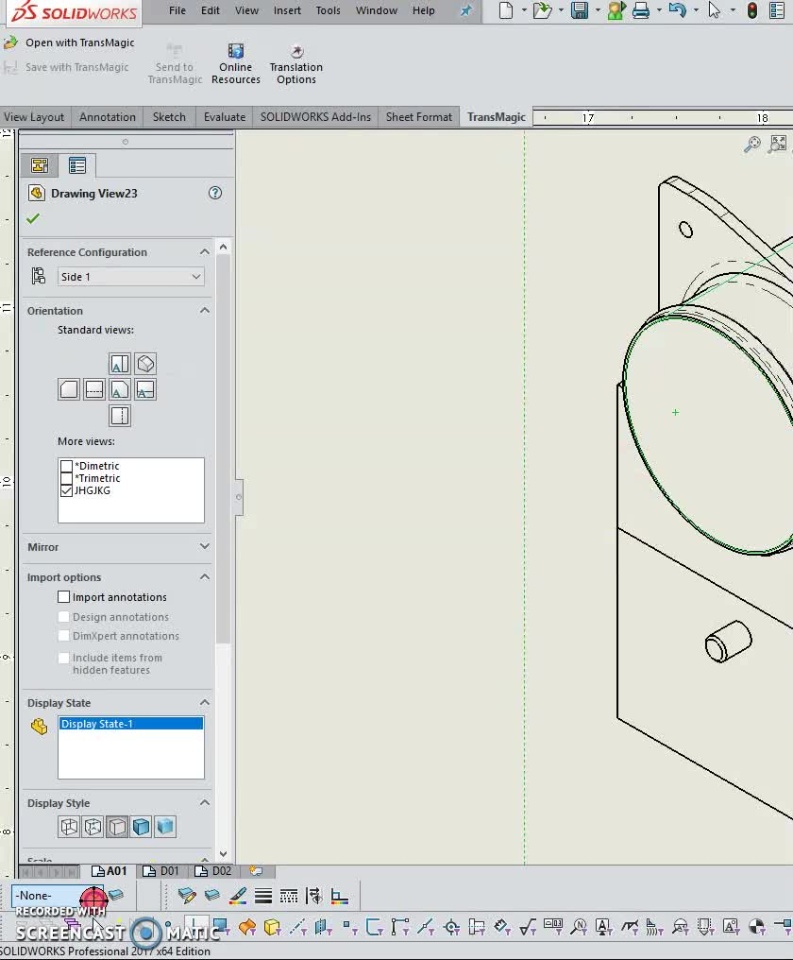
Task: Toggle DimXpert annotations checkbox
Action: coord(64,636)
